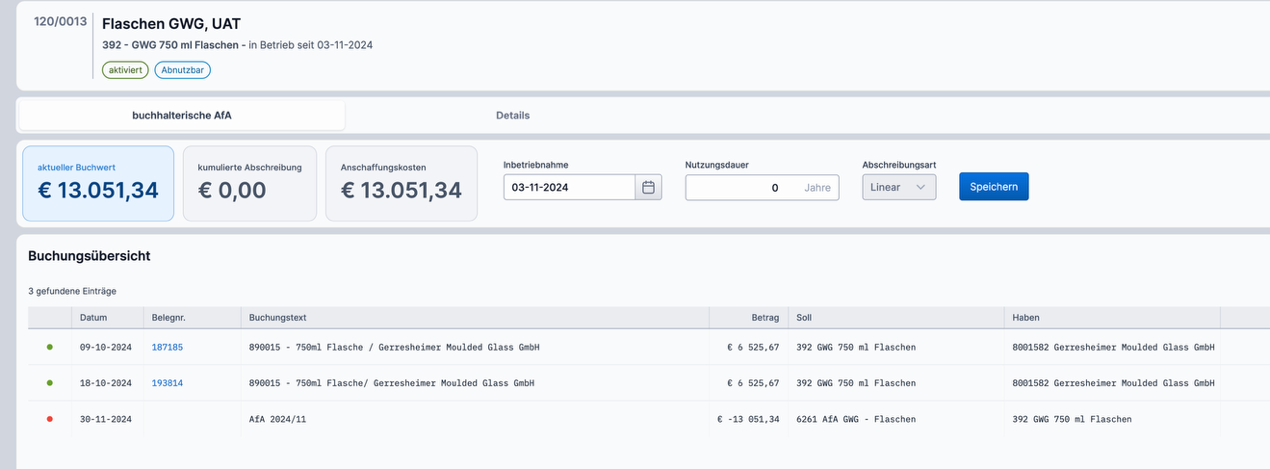Click the red status dot for AfA 2024/11
The width and height of the screenshot is (1270, 469).
50,419
